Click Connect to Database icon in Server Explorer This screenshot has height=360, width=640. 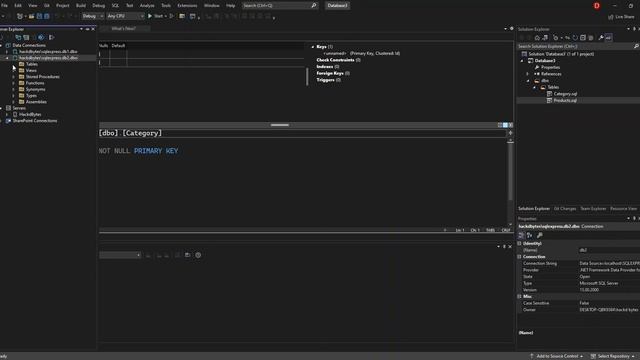18,37
